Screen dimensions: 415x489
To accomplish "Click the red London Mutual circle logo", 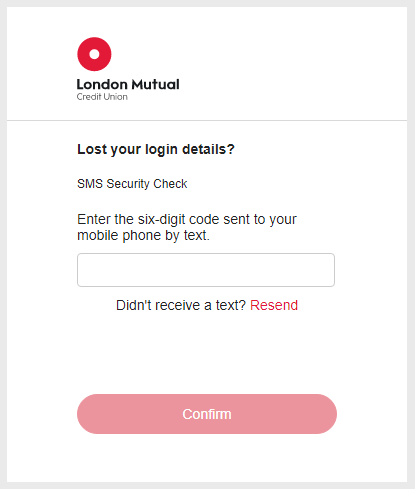I will pos(94,54).
